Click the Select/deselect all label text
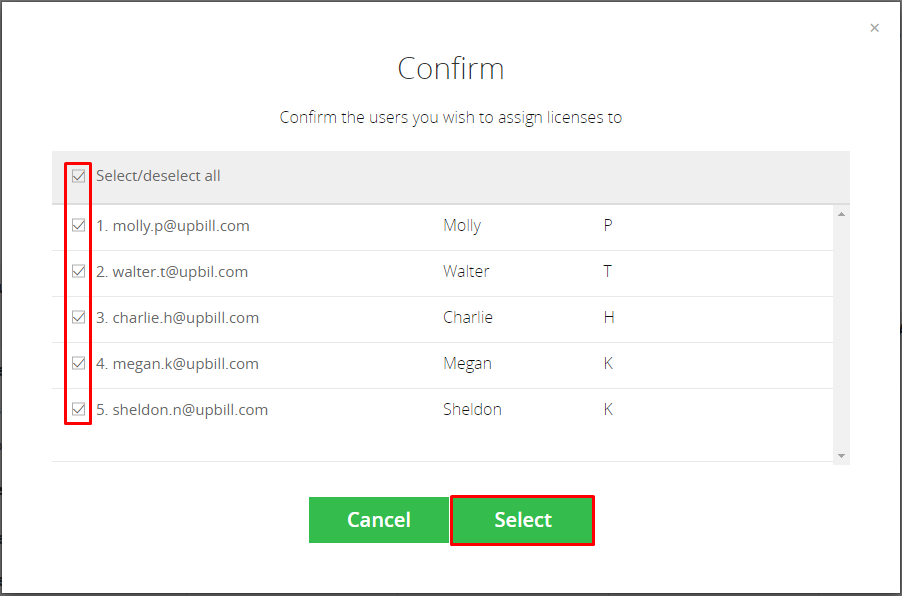The image size is (902, 596). (x=158, y=176)
